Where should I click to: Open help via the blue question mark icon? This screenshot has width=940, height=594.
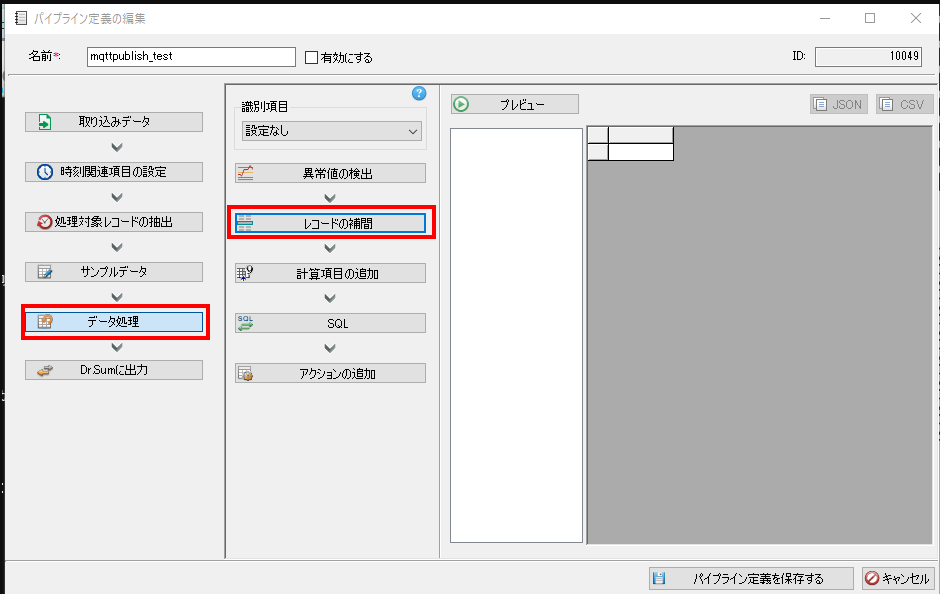pos(419,93)
